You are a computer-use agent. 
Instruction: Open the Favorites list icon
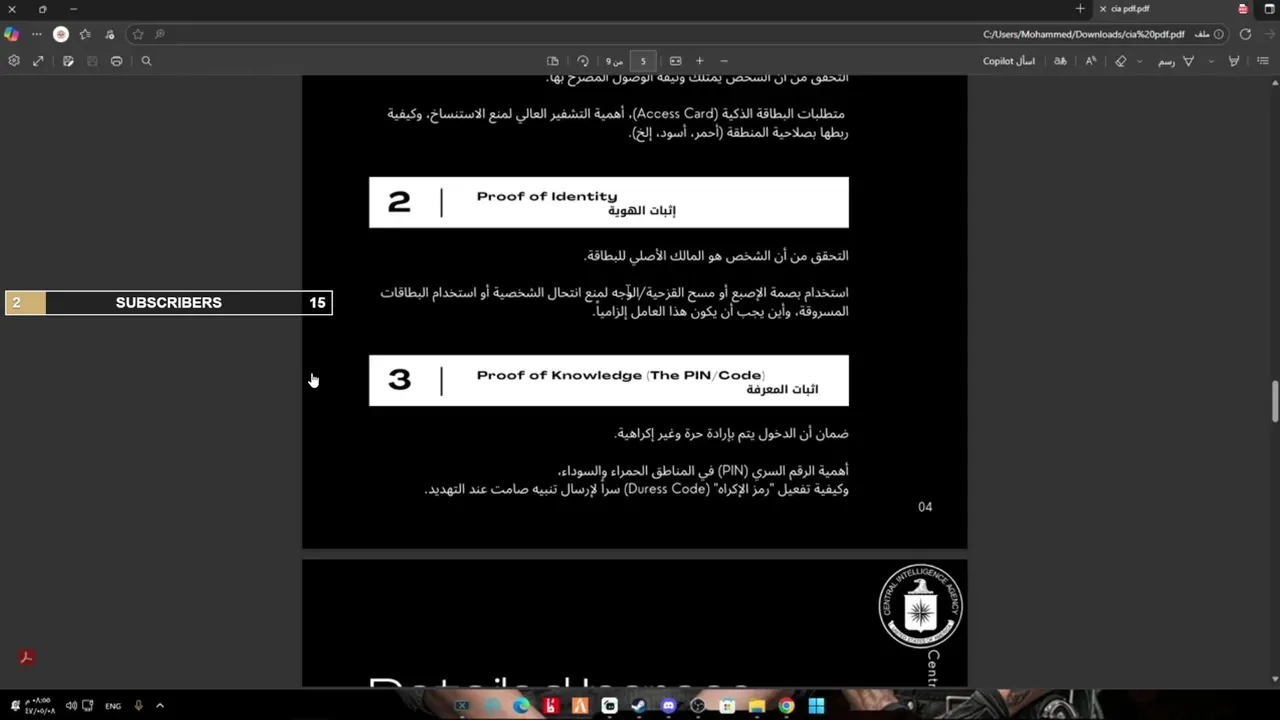point(85,34)
